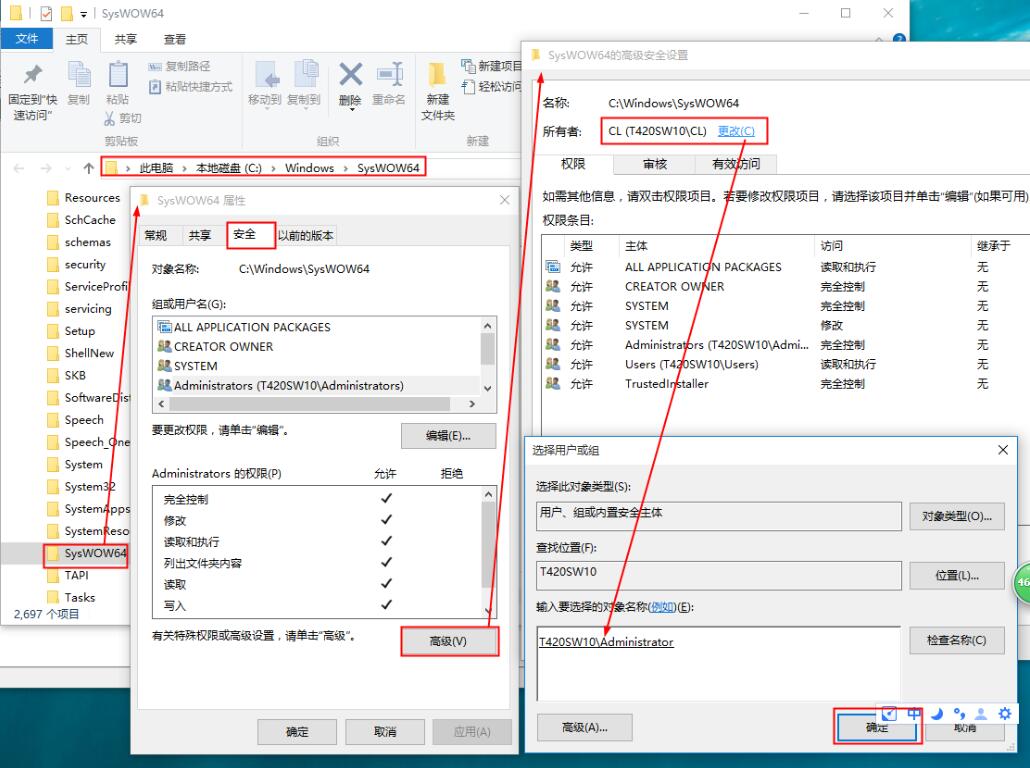The width and height of the screenshot is (1030, 768).
Task: Toggle the 中 Chinese/English input icon
Action: click(913, 713)
